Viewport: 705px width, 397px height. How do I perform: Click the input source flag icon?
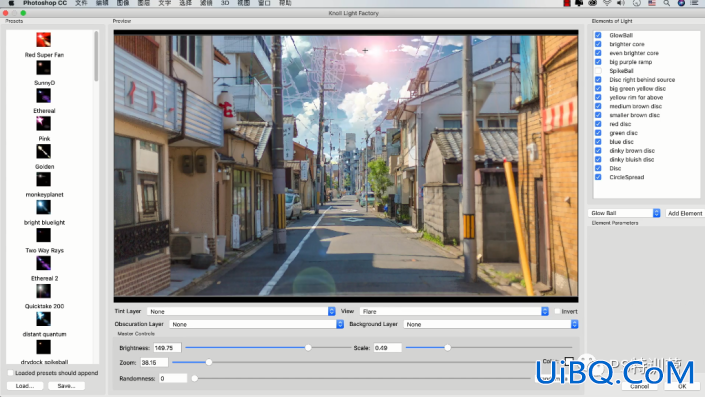click(x=651, y=3)
